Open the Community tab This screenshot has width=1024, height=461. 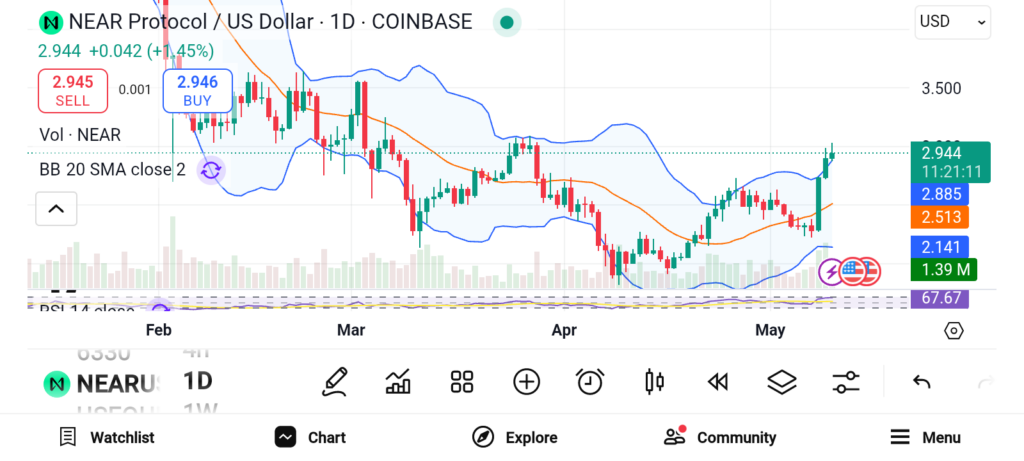[720, 437]
